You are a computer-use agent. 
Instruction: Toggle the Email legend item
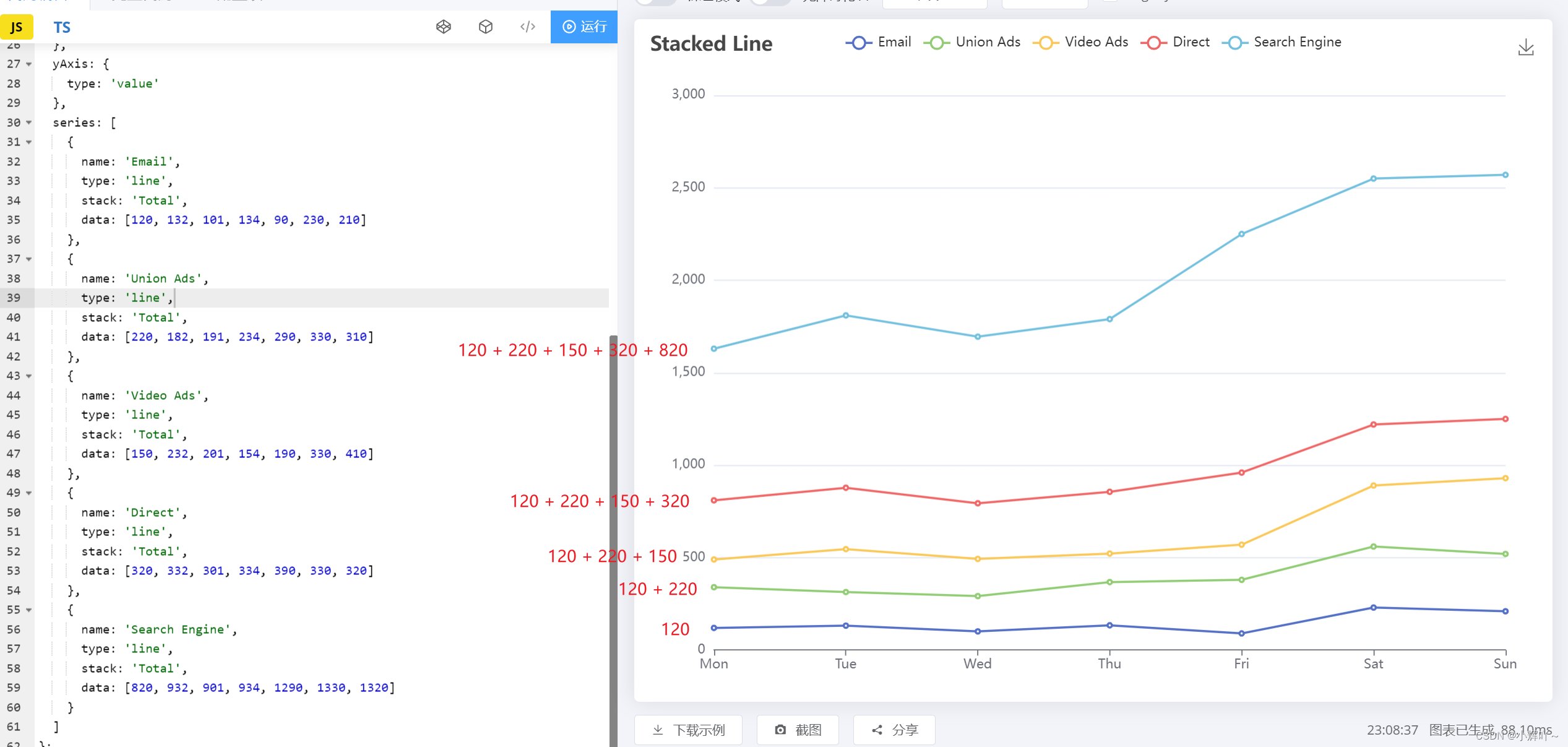click(x=879, y=42)
